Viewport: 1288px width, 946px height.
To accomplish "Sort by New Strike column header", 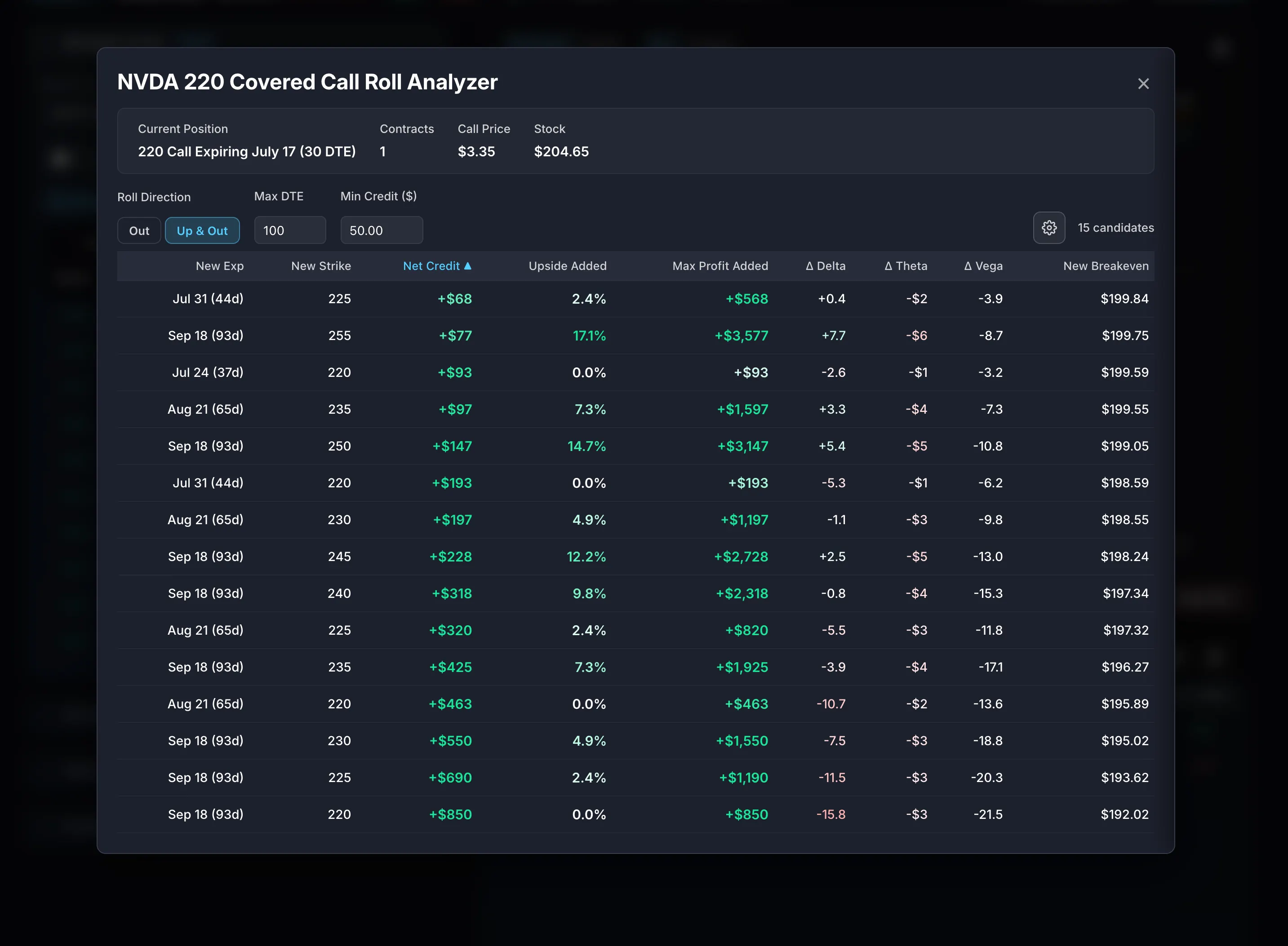I will 321,266.
